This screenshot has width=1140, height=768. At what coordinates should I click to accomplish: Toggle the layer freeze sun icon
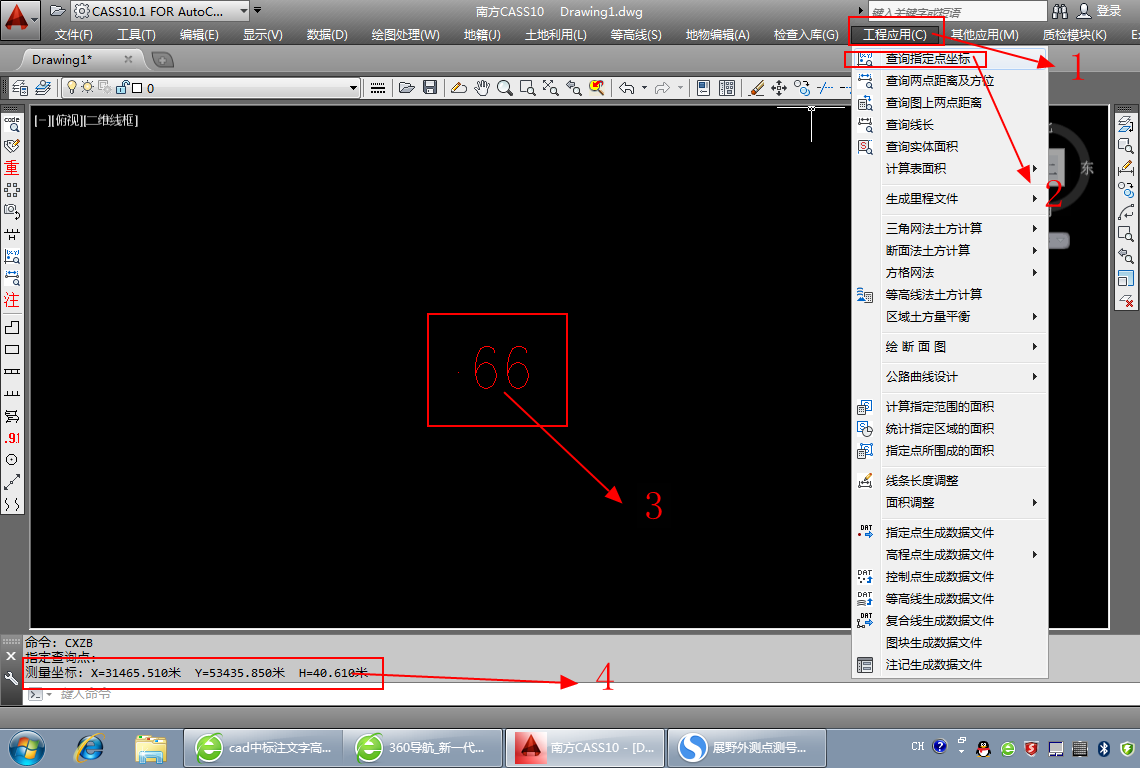coord(88,88)
